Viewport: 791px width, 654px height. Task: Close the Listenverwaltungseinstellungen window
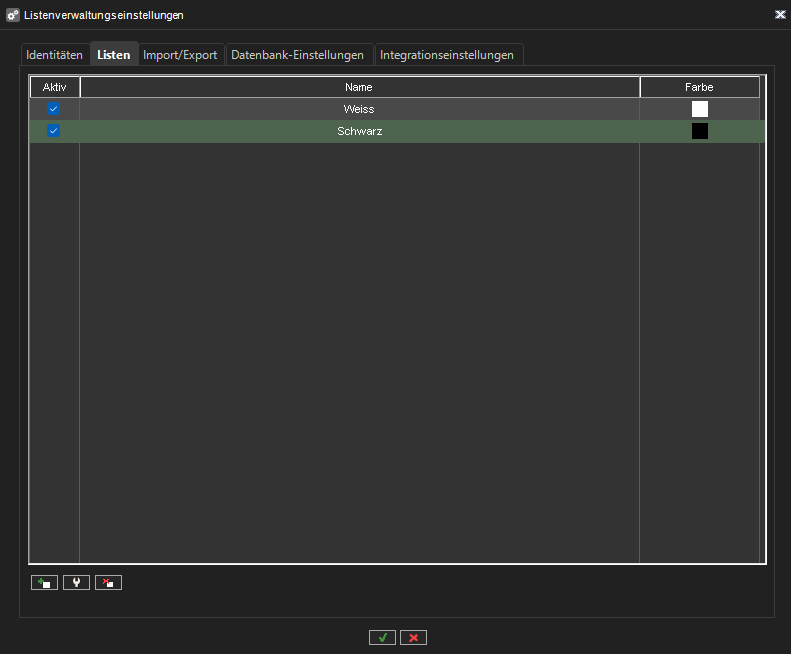tap(779, 15)
